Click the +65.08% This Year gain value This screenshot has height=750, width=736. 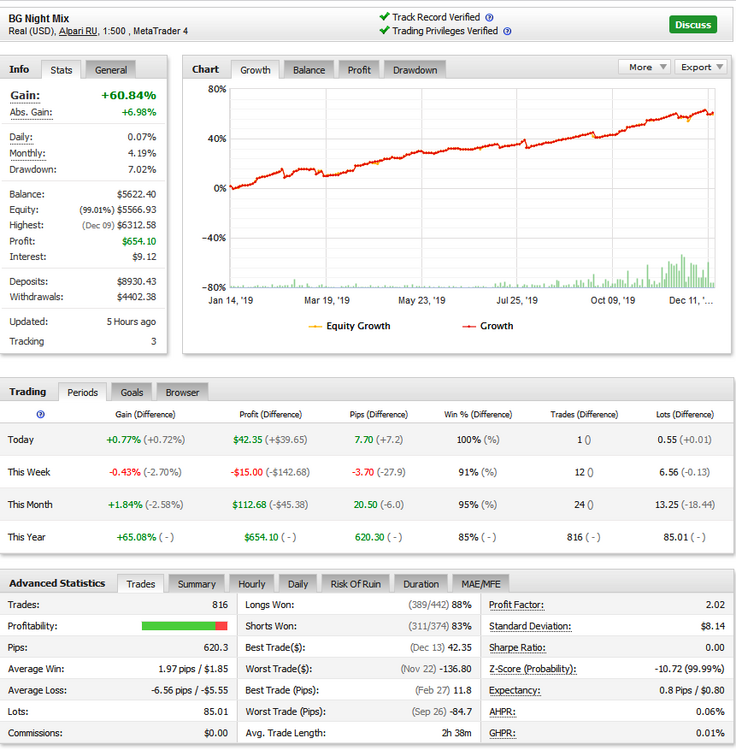(136, 538)
